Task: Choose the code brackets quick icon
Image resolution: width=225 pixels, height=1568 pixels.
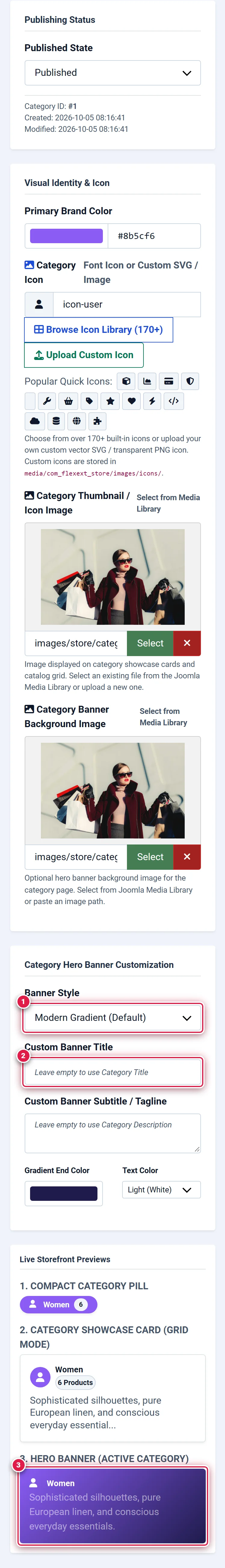Action: tap(174, 401)
